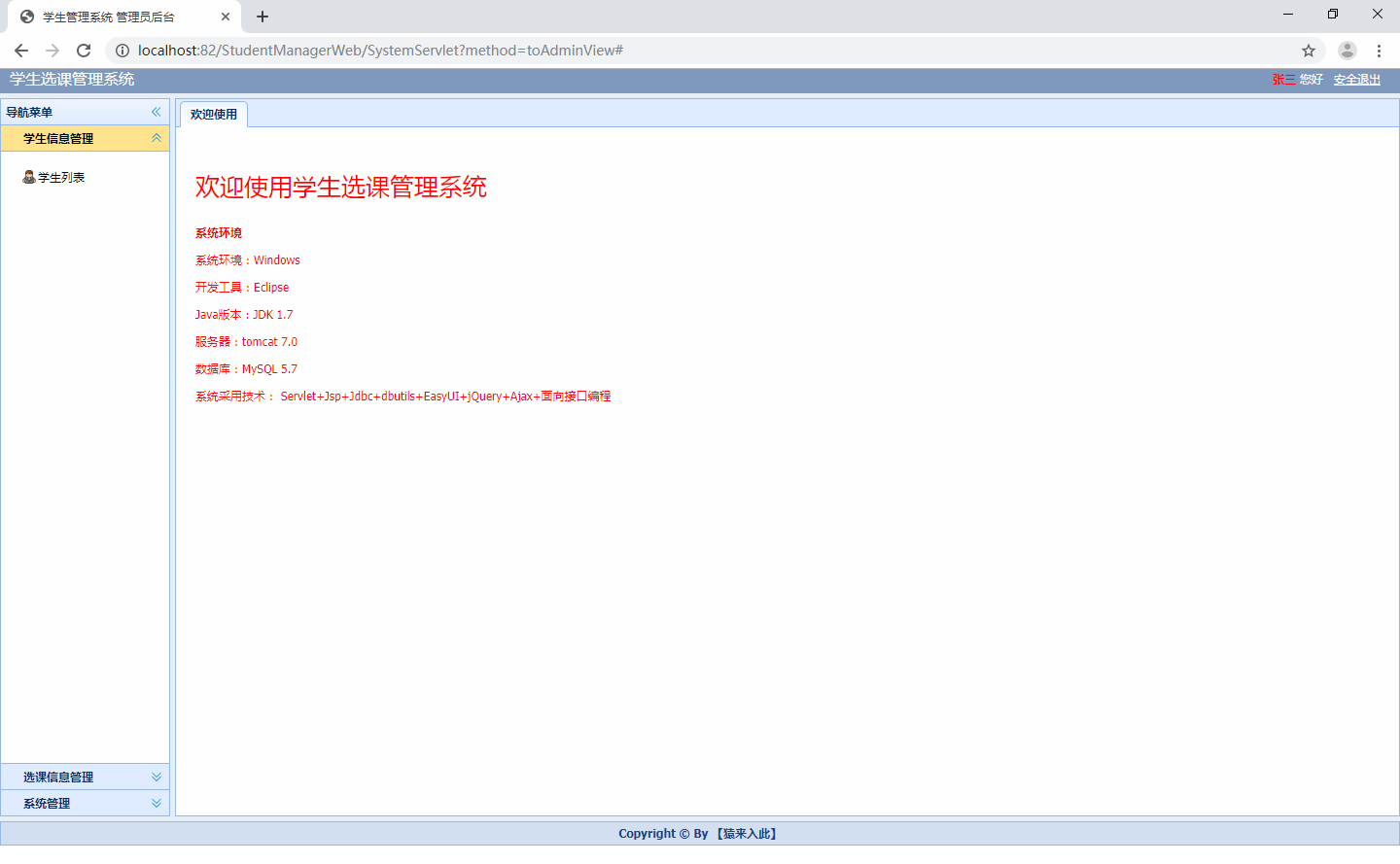
Task: Expand the 系统管理 accordion section
Action: (156, 803)
